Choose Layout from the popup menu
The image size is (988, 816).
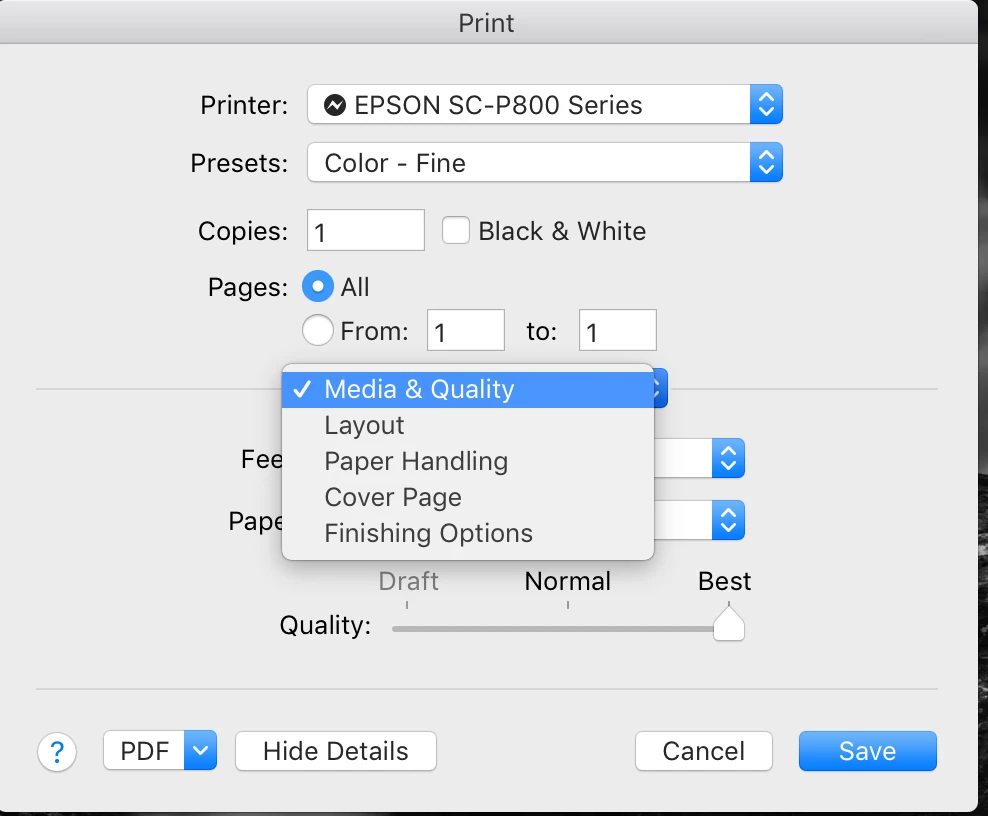[364, 425]
